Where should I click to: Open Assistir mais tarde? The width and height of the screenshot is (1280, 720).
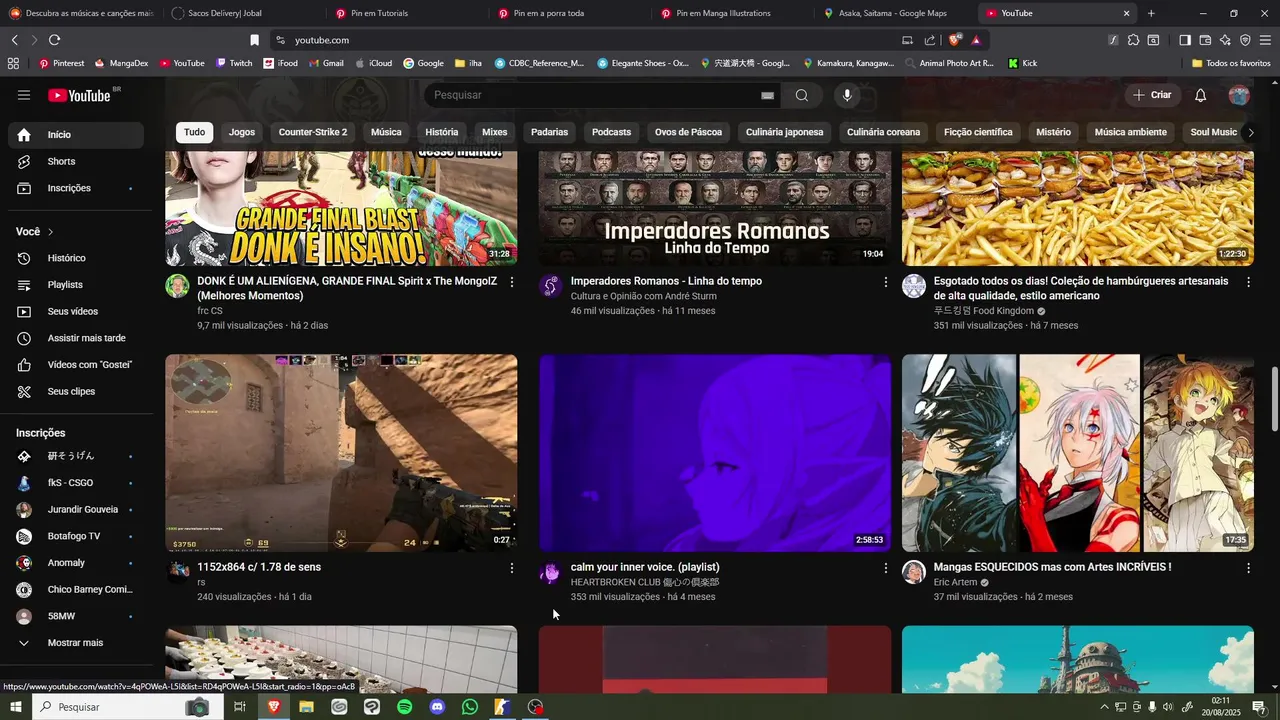click(76, 338)
